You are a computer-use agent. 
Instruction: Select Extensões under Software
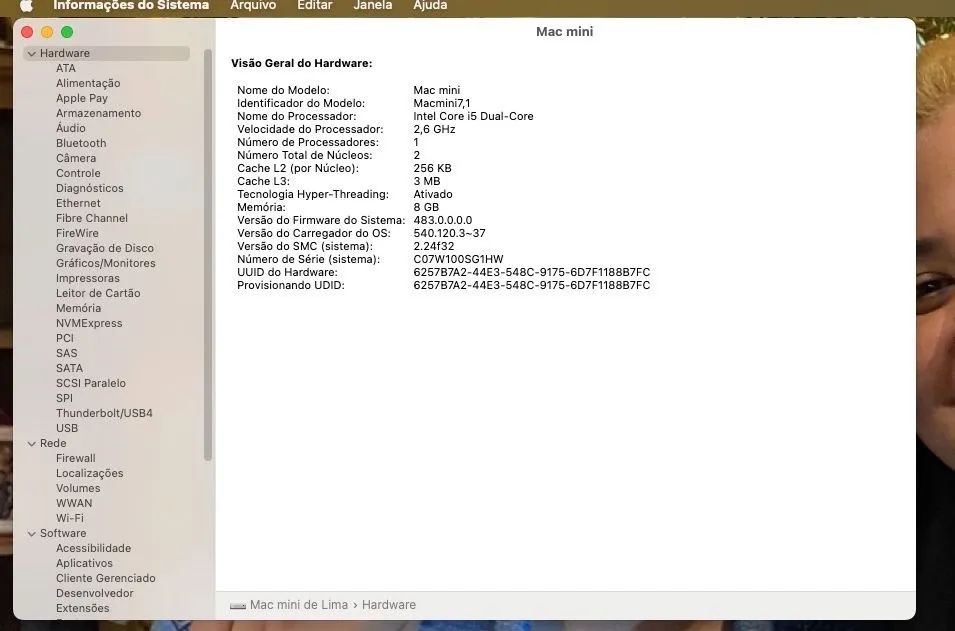(x=83, y=608)
